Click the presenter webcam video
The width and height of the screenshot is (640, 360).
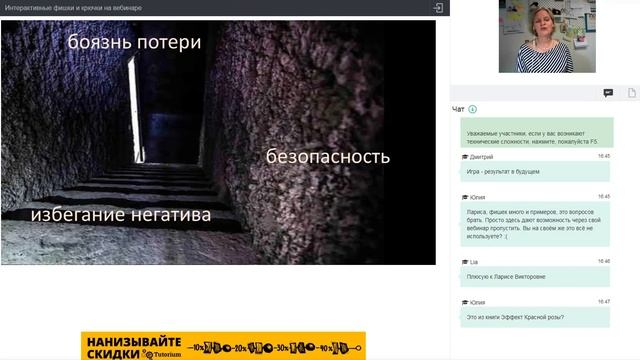pyautogui.click(x=547, y=36)
